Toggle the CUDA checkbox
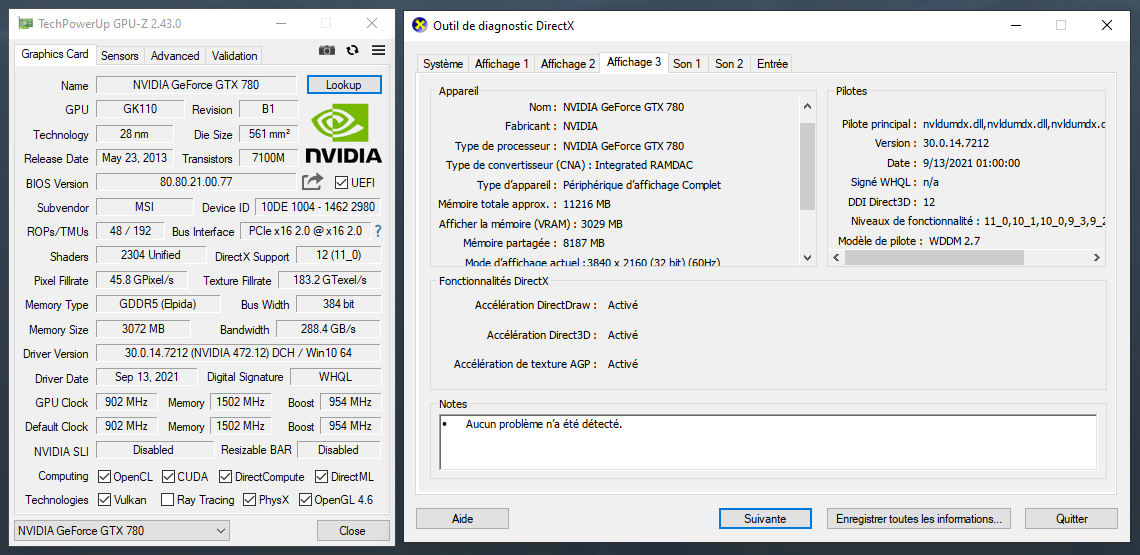The image size is (1140, 555). [x=168, y=476]
